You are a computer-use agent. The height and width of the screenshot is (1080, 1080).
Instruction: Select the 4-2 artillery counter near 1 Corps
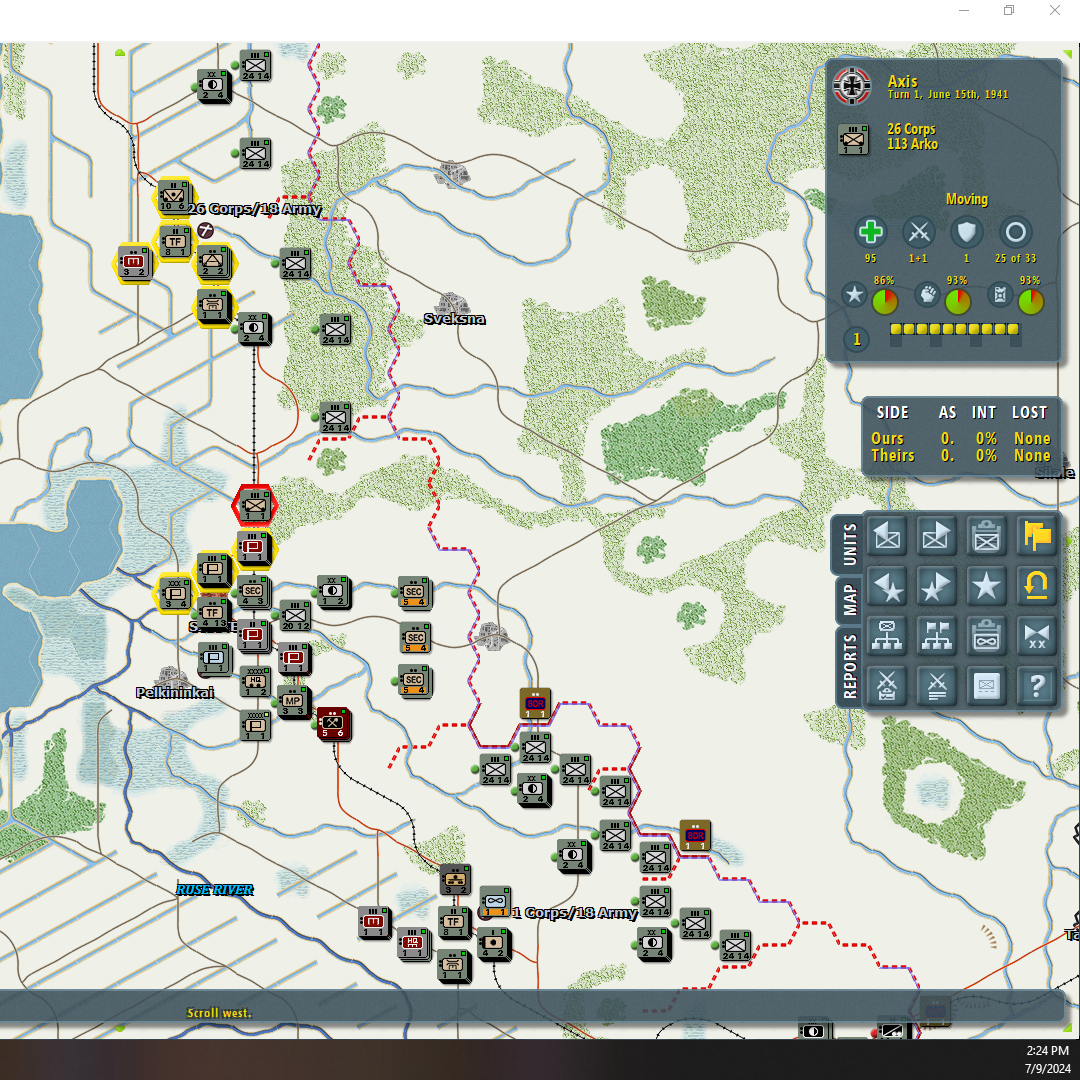[494, 944]
